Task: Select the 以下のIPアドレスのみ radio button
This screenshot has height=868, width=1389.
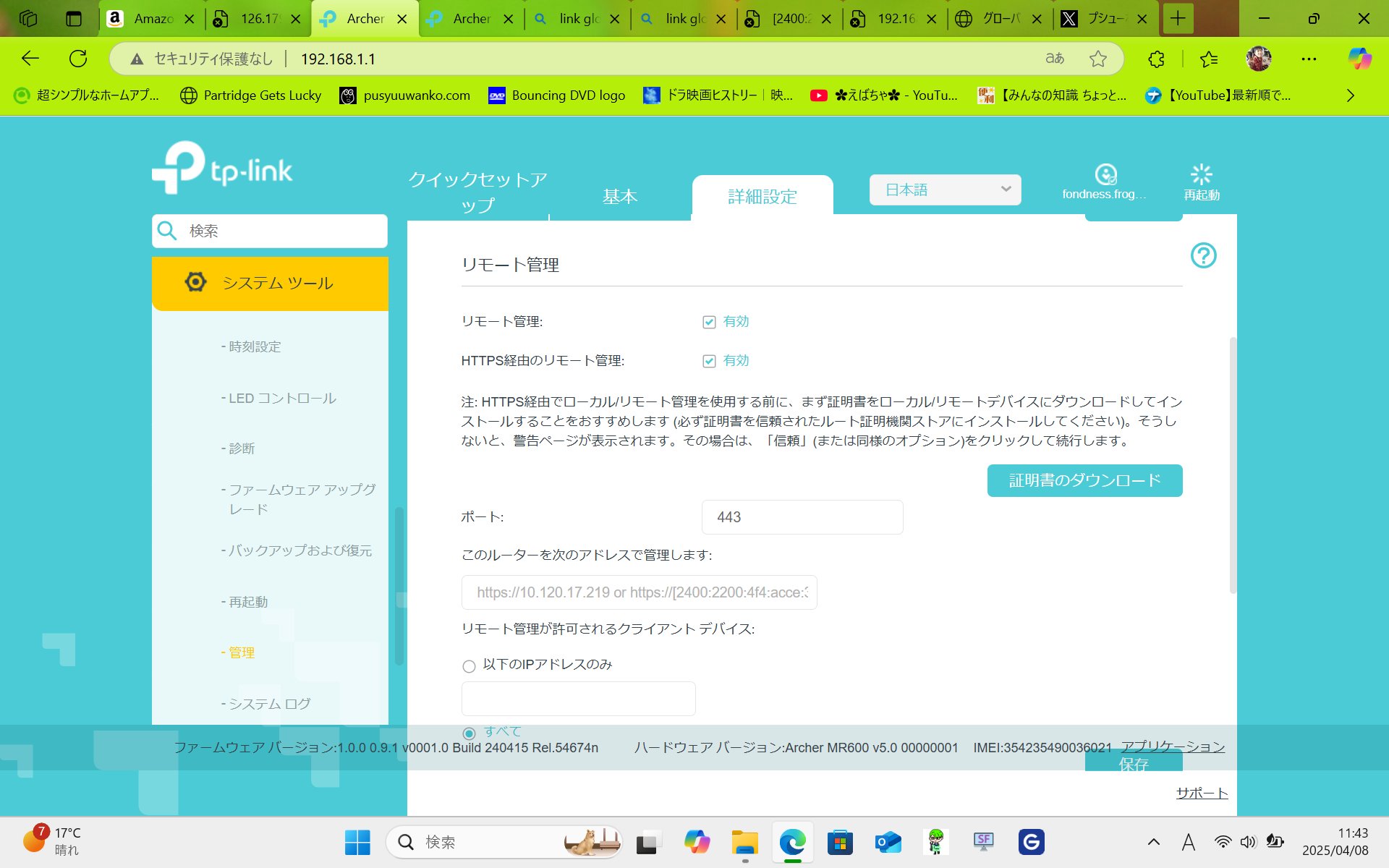Action: (469, 665)
